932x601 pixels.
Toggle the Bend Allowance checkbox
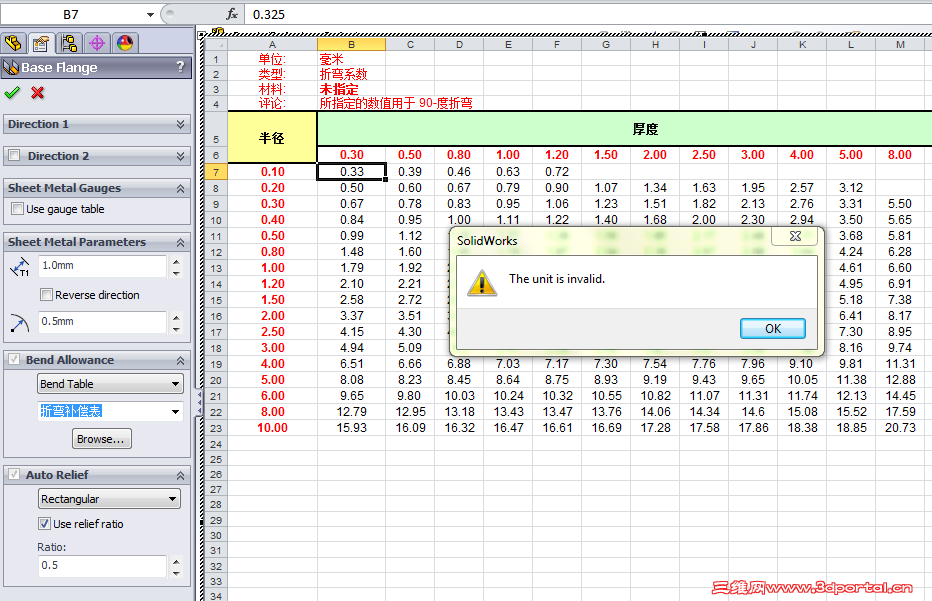[13, 360]
